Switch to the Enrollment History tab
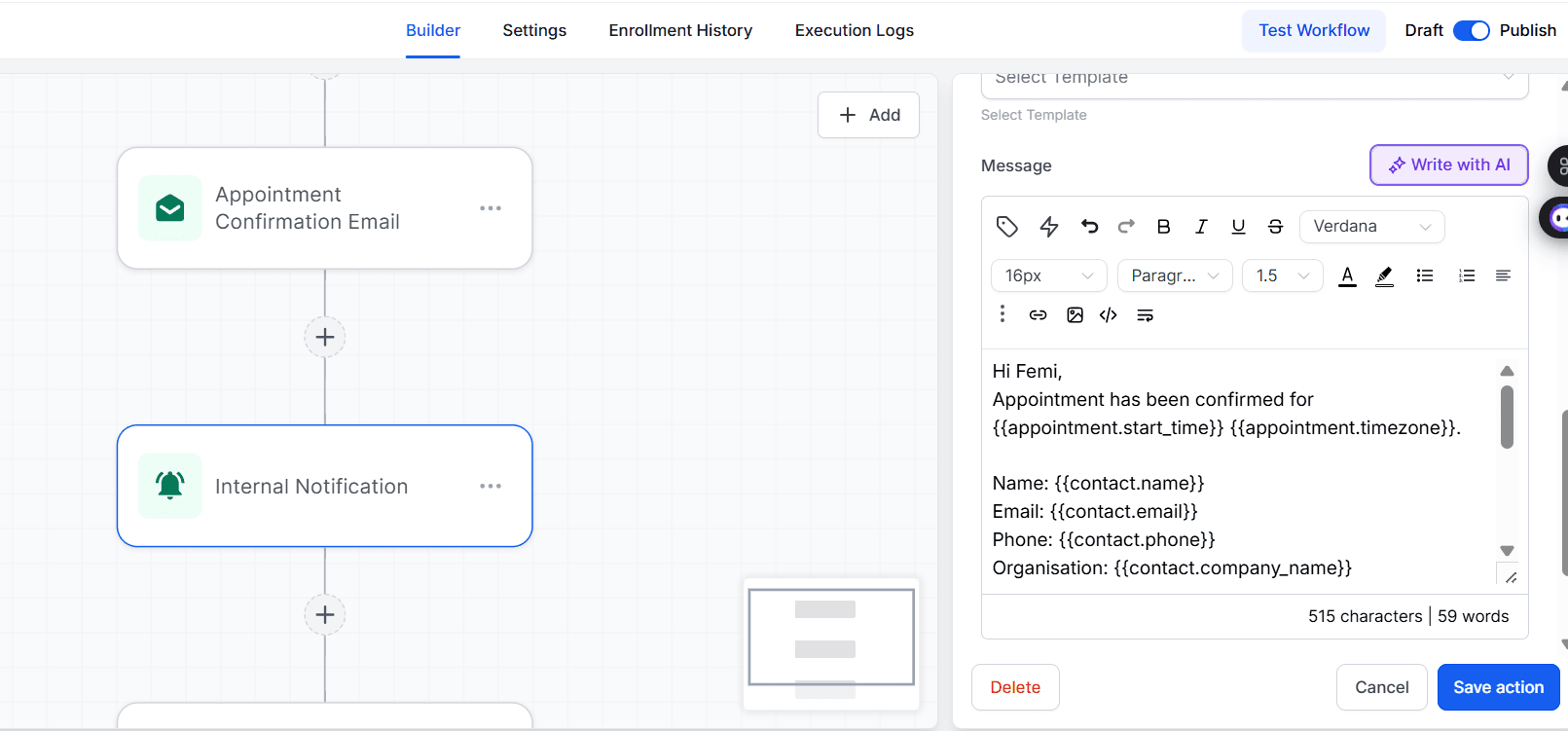This screenshot has width=1568, height=731. (x=680, y=30)
